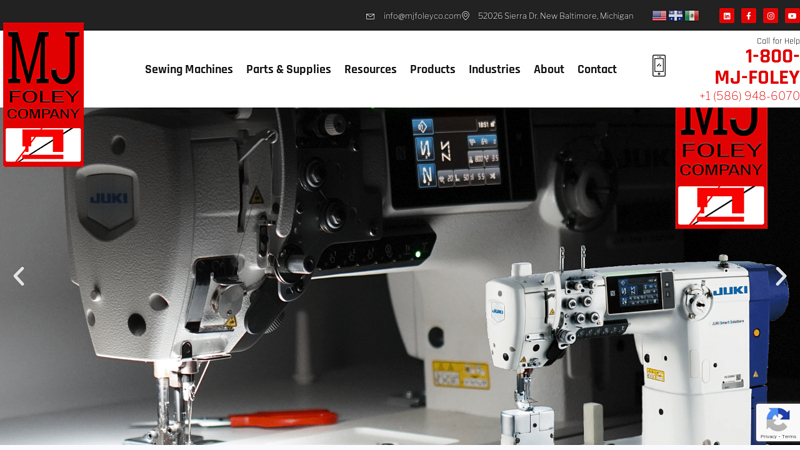This screenshot has height=450, width=800.
Task: Click the MJ Foley Company logo
Action: pos(43,94)
